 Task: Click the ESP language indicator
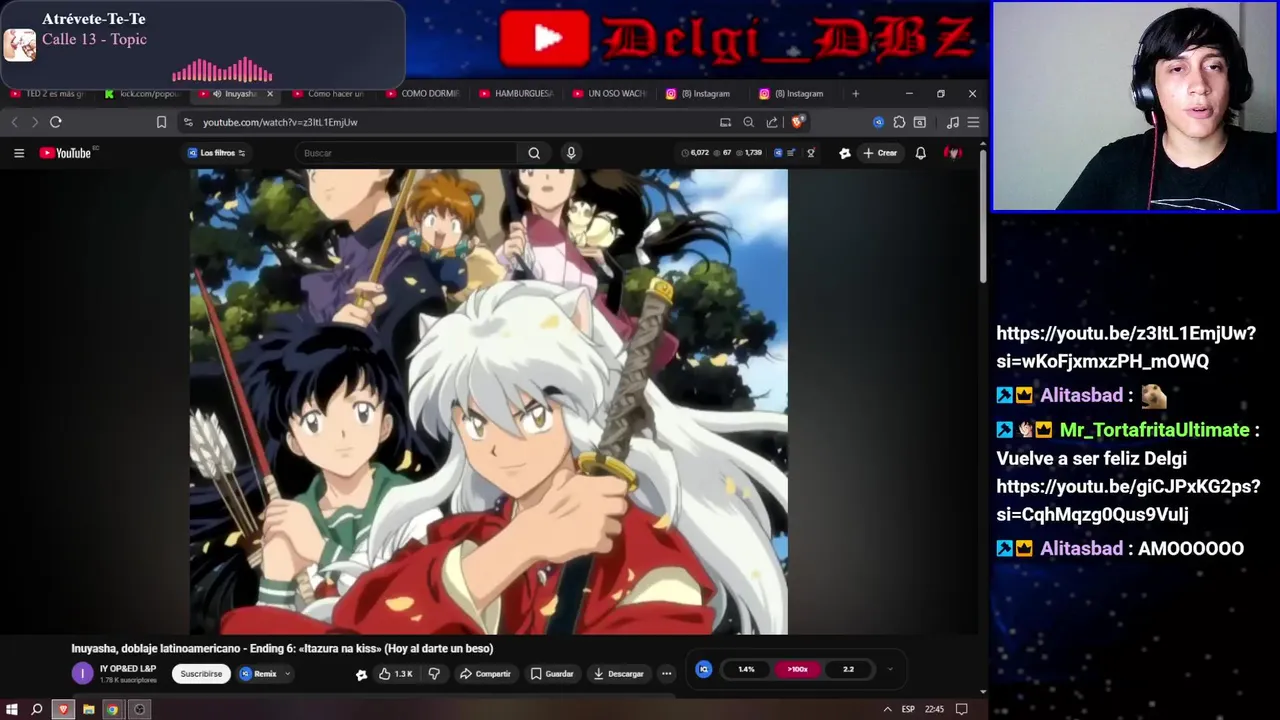tap(908, 709)
